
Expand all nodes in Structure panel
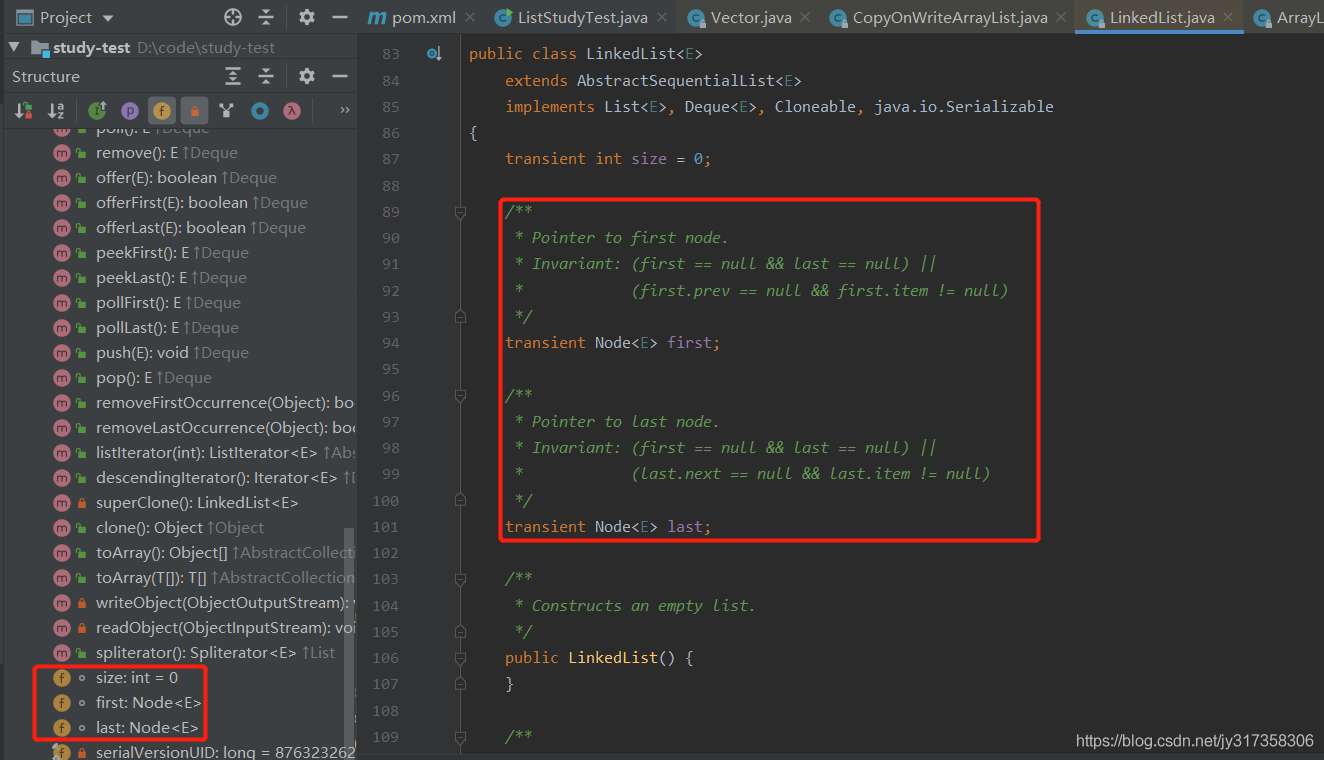(233, 76)
